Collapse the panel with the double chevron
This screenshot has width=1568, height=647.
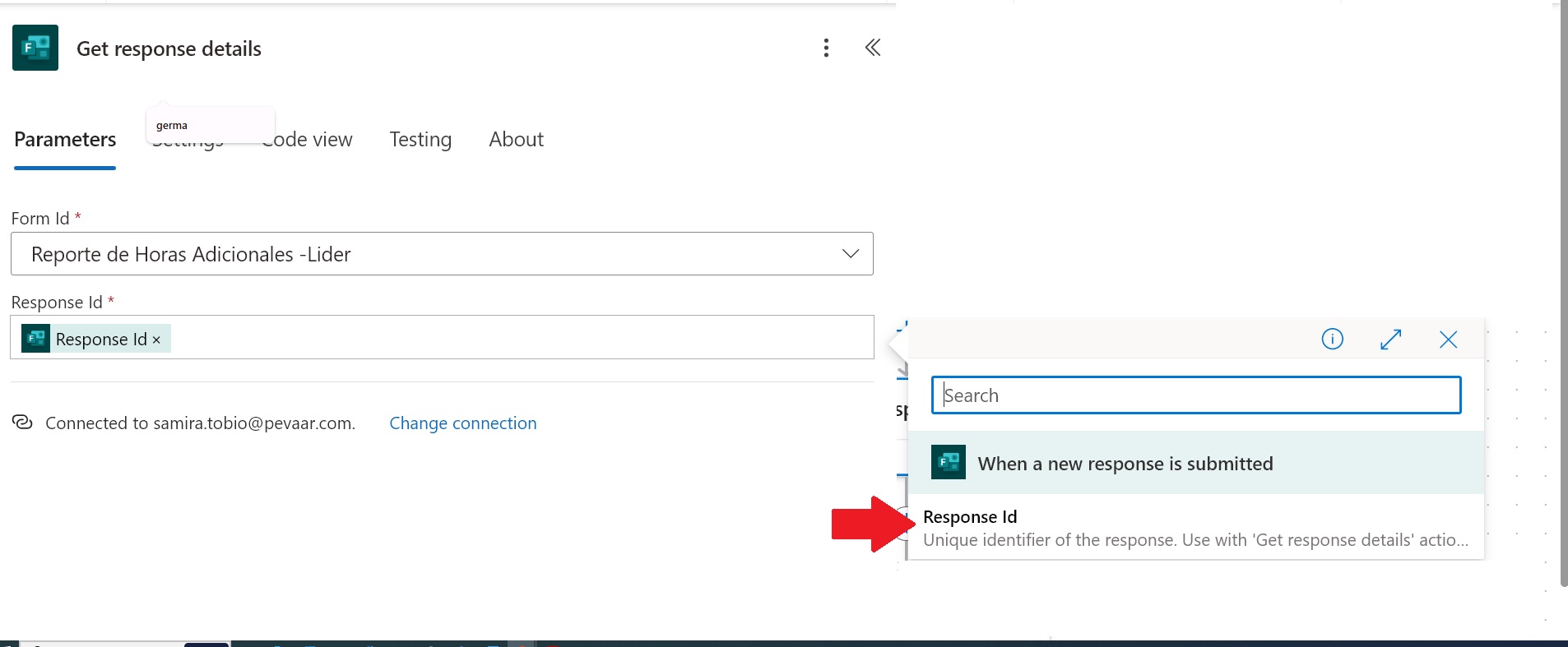[873, 48]
